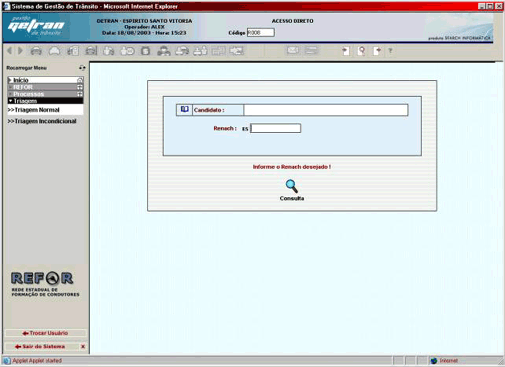This screenshot has width=505, height=367.
Task: Click the red magnifier search toolbar icon
Action: coord(362,51)
